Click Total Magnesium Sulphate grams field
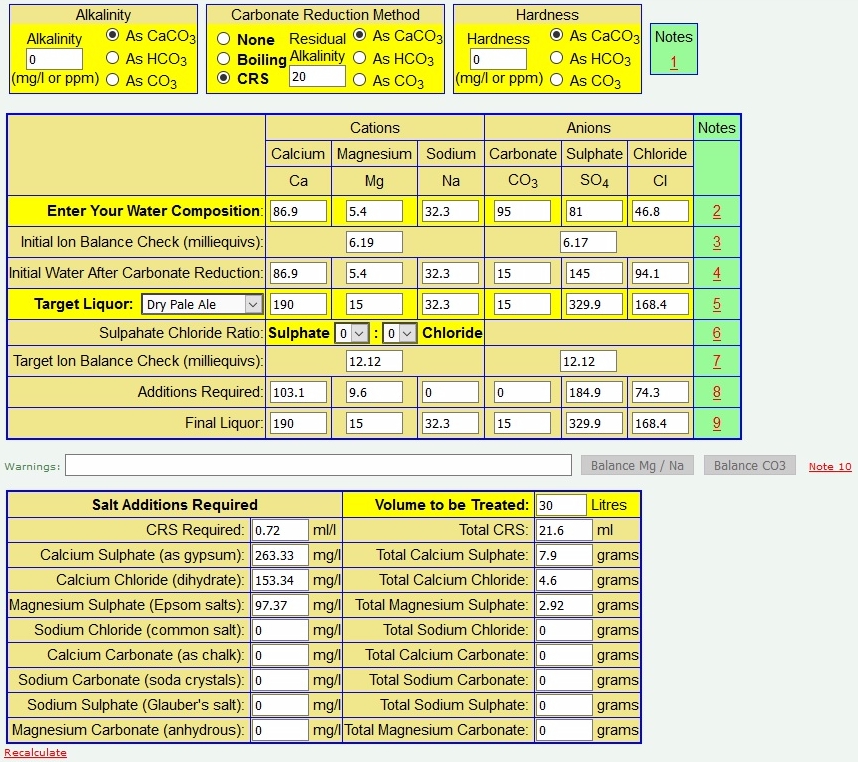Image resolution: width=858 pixels, height=762 pixels. point(564,605)
